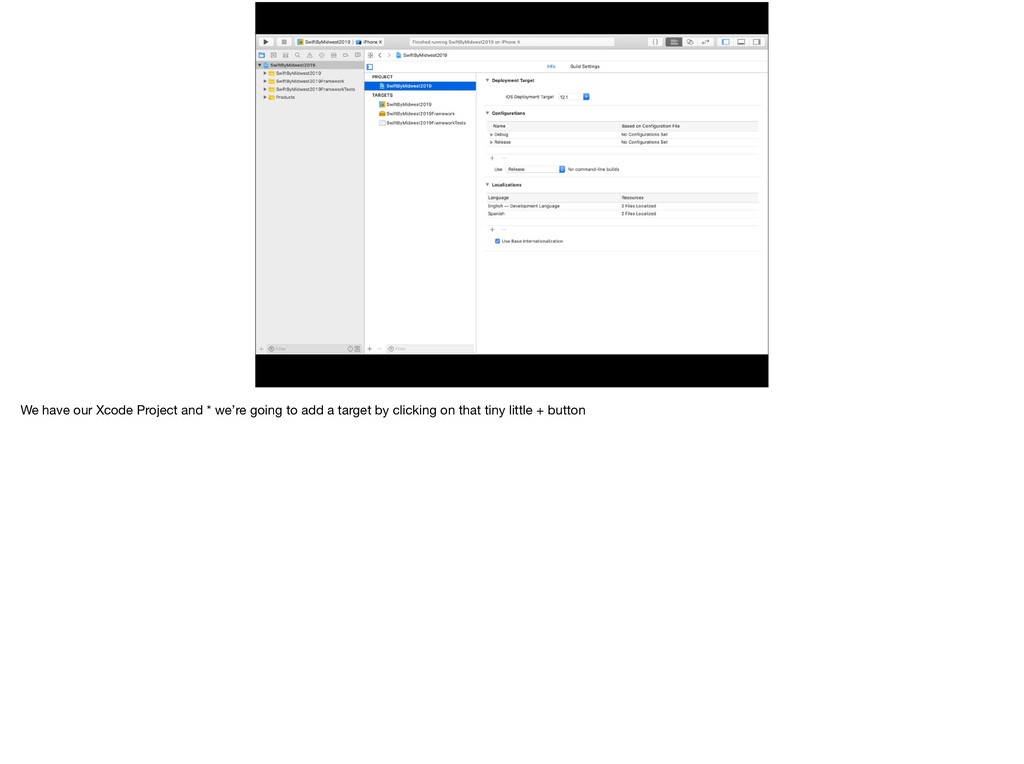Click the Run (play) button
Viewport: 1024px width, 764px height.
pos(266,42)
